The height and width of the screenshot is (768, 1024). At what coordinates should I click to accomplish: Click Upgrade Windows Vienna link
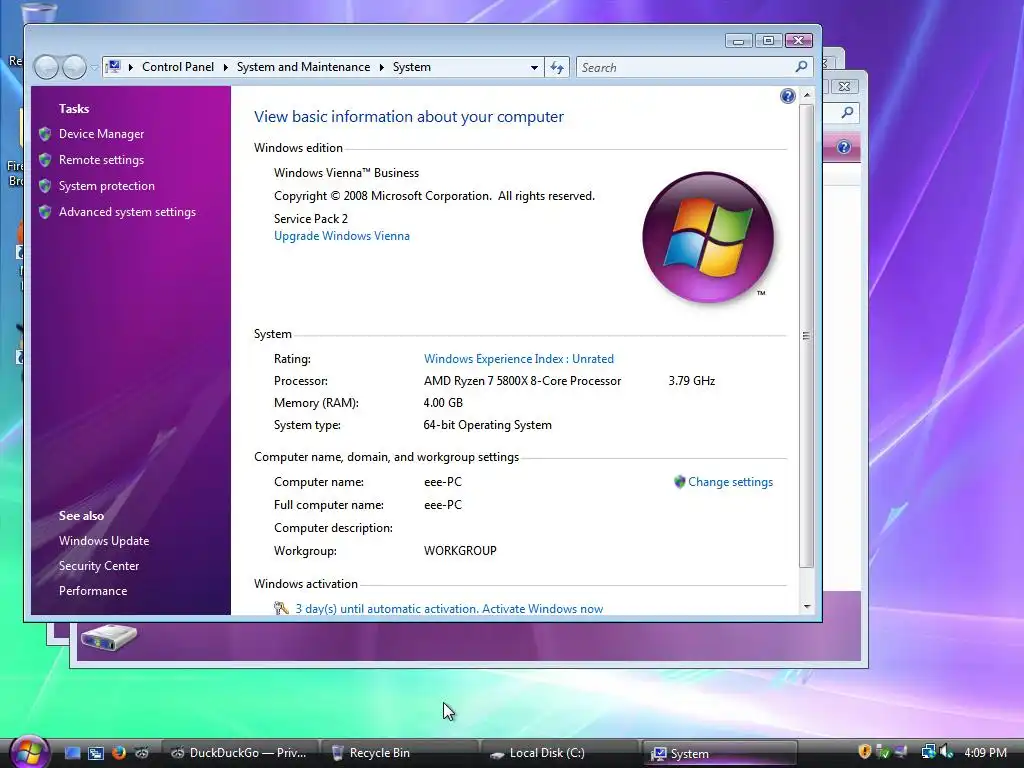coord(342,236)
